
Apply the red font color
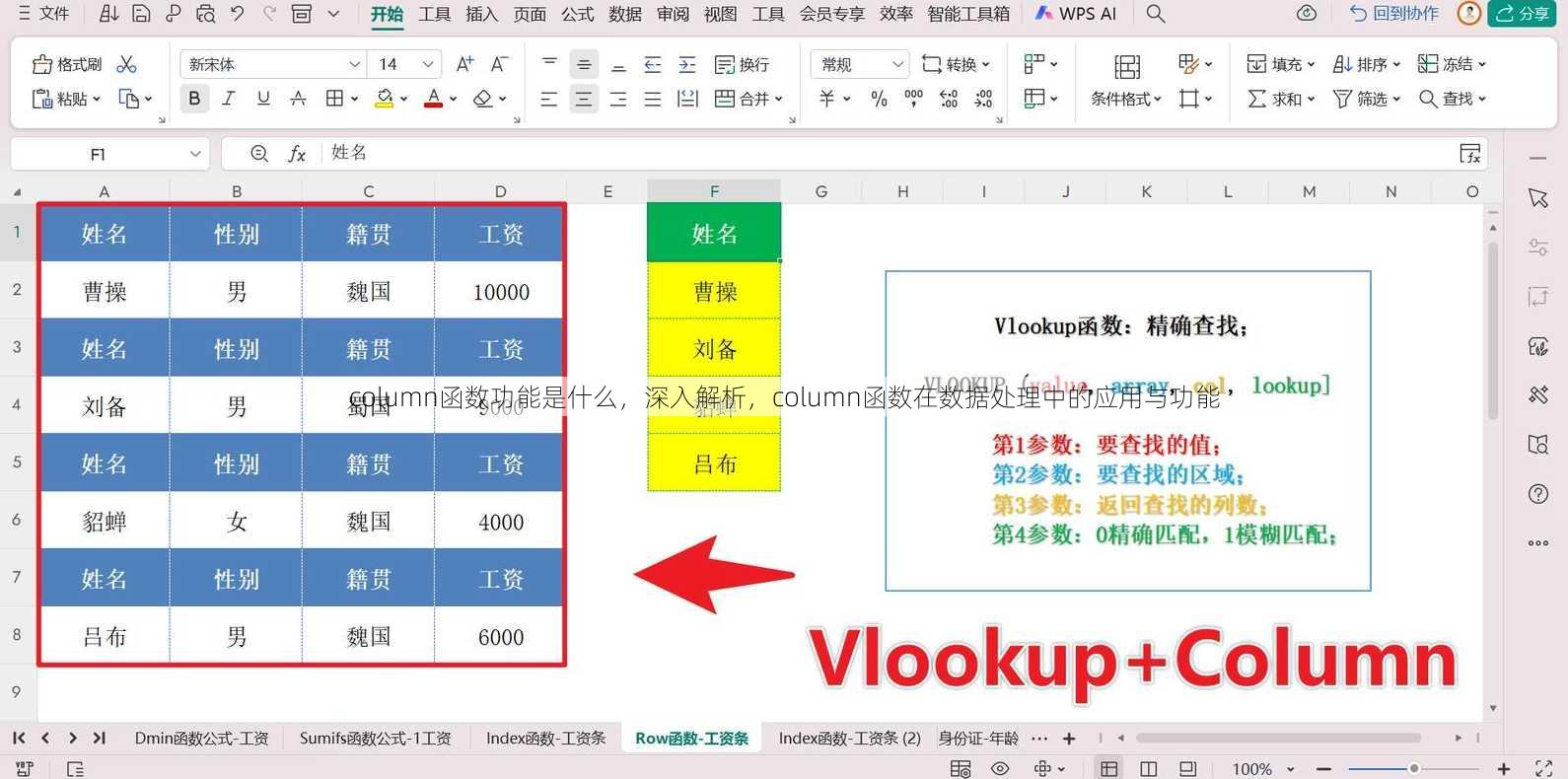tap(433, 99)
